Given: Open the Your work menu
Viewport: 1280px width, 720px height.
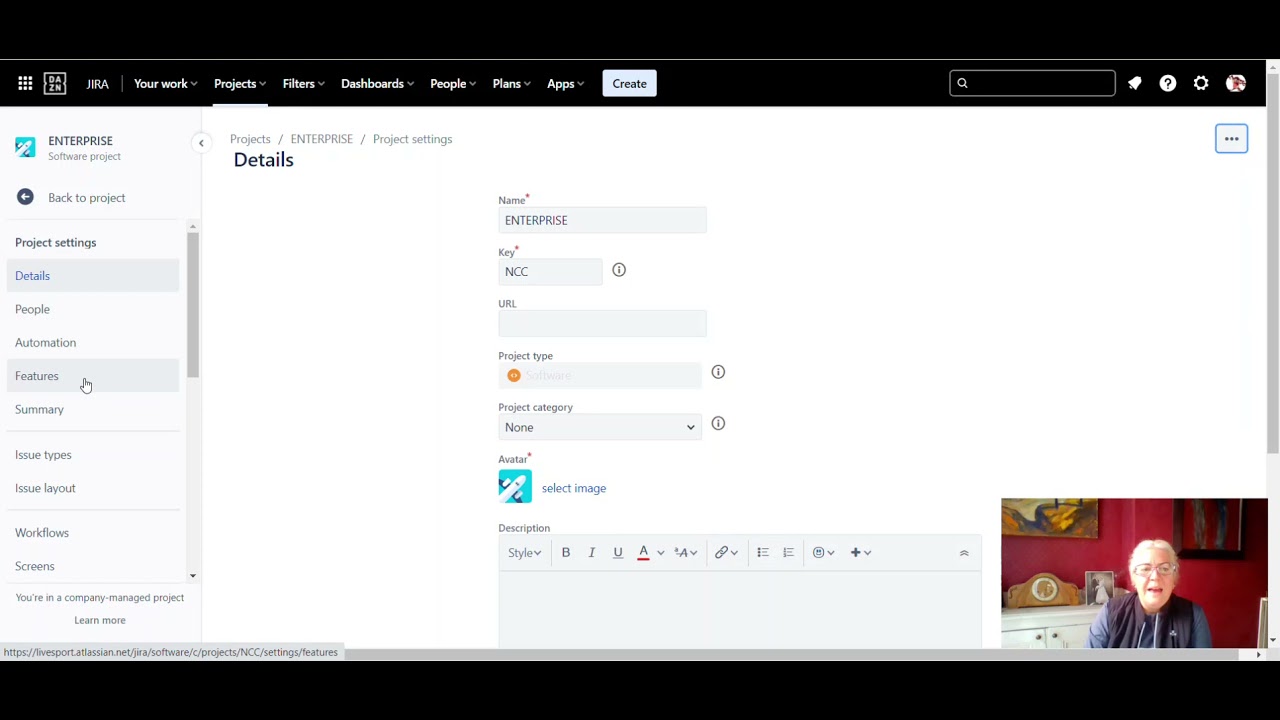Looking at the screenshot, I should pyautogui.click(x=166, y=84).
